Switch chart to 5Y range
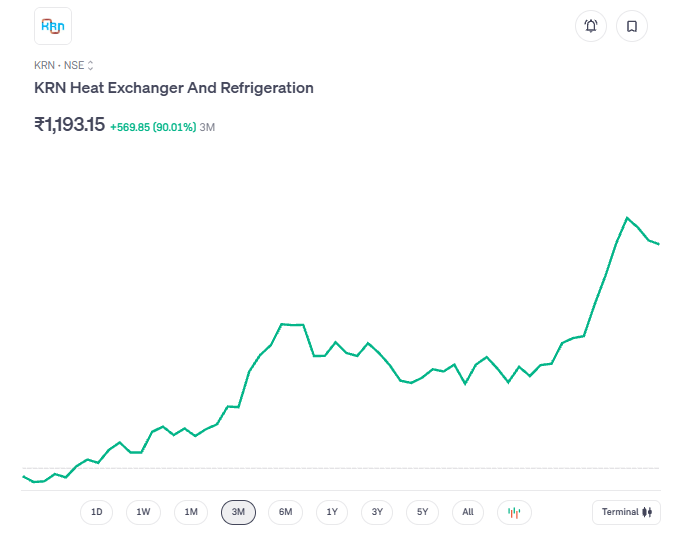 (423, 512)
